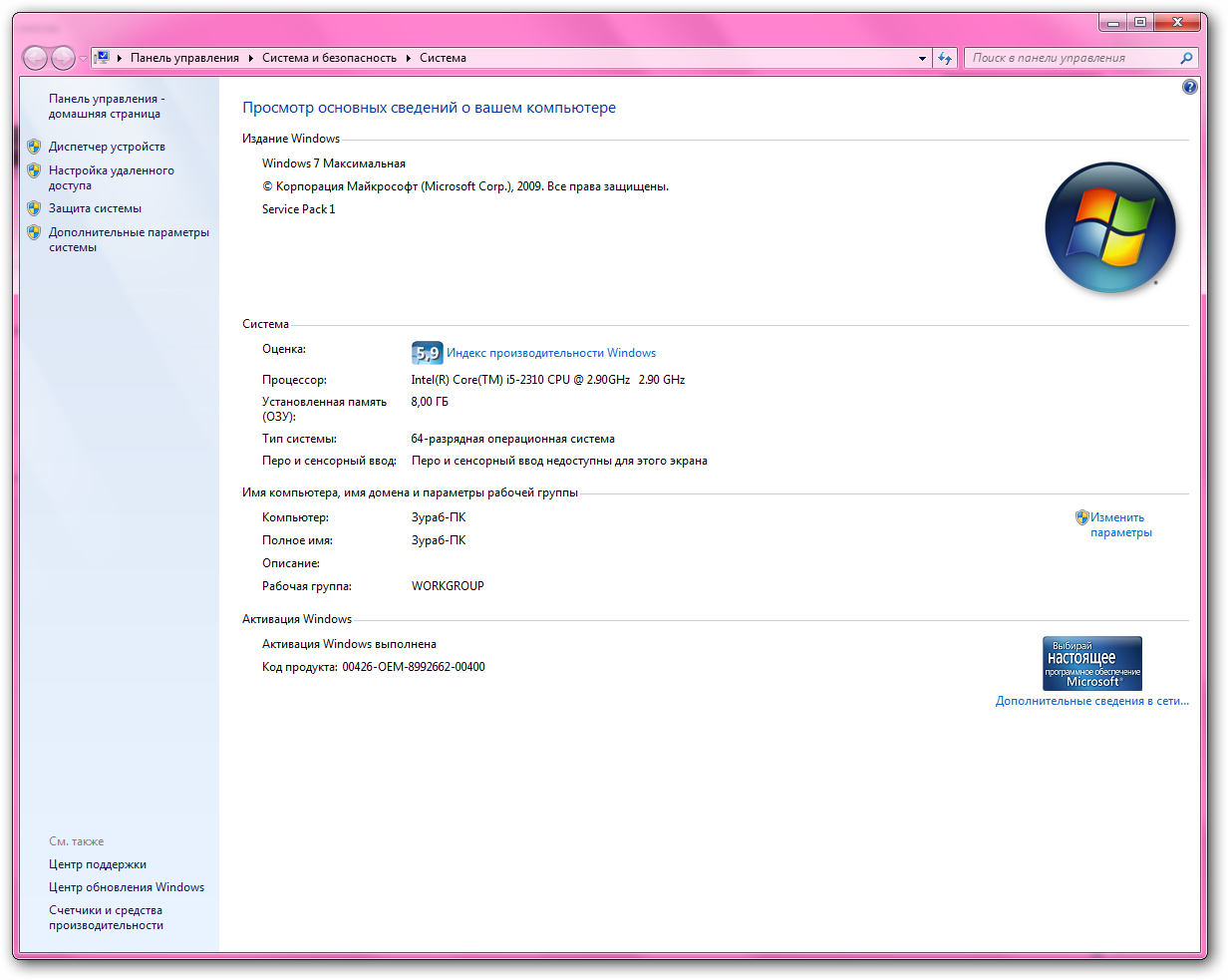Image resolution: width=1228 pixels, height=980 pixels.
Task: Open the recent pages dropdown arrow
Action: [x=83, y=59]
